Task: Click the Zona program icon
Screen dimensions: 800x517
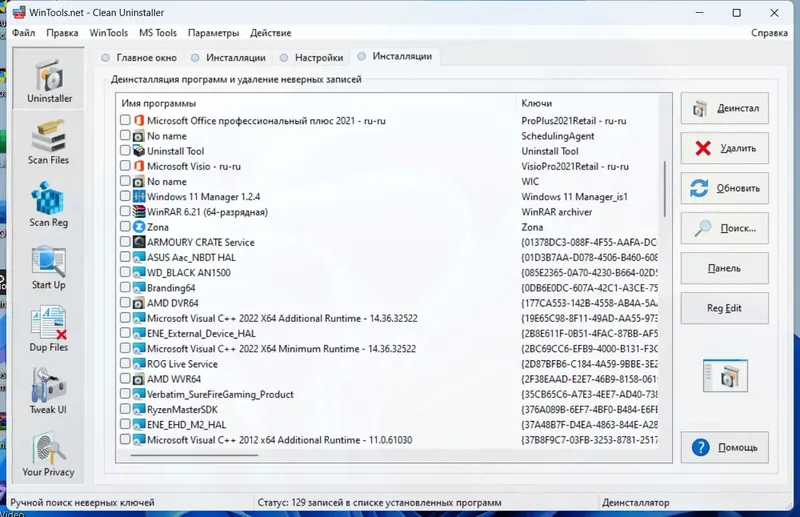Action: [139, 227]
